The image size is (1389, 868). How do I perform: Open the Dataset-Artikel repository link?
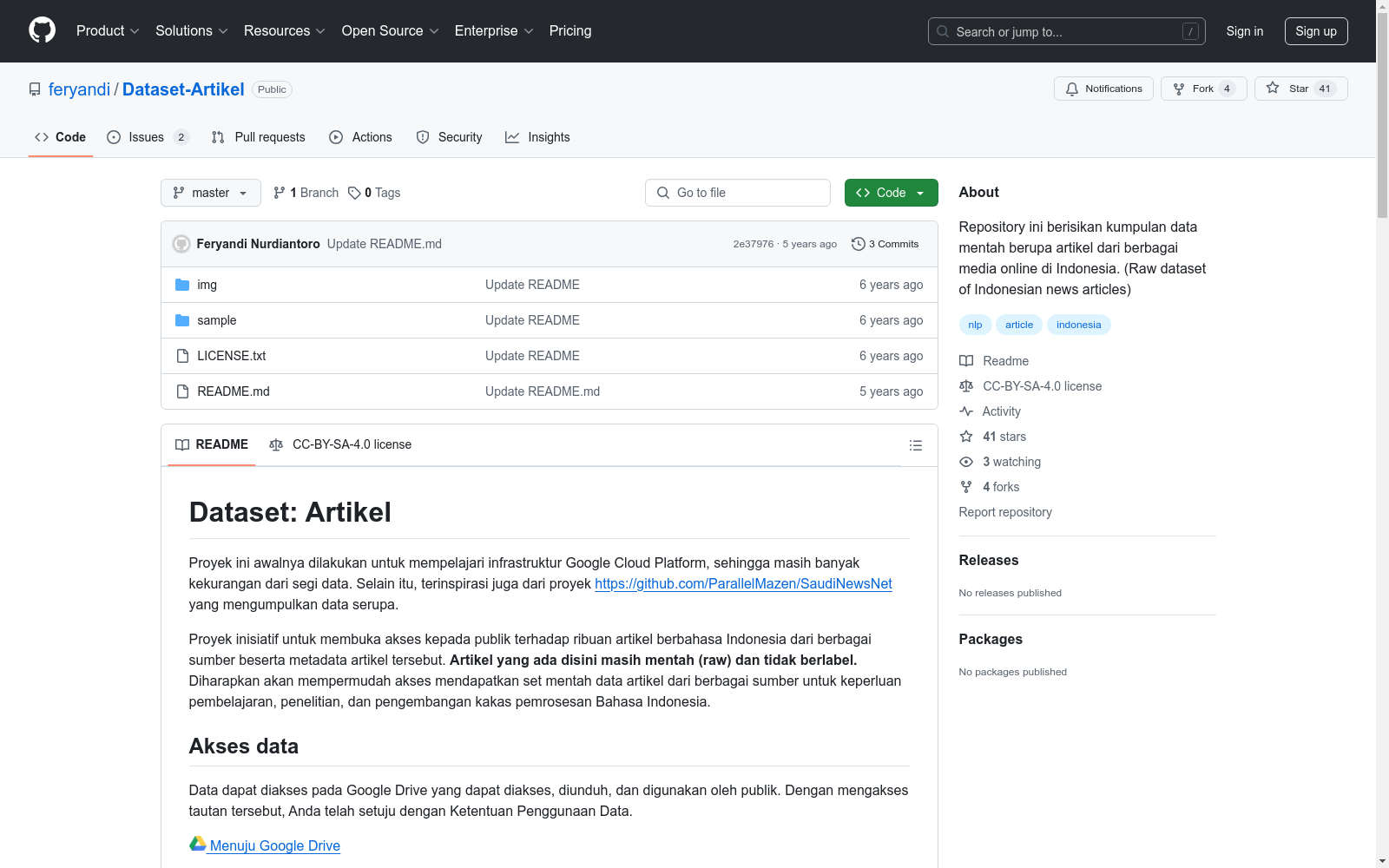point(183,89)
